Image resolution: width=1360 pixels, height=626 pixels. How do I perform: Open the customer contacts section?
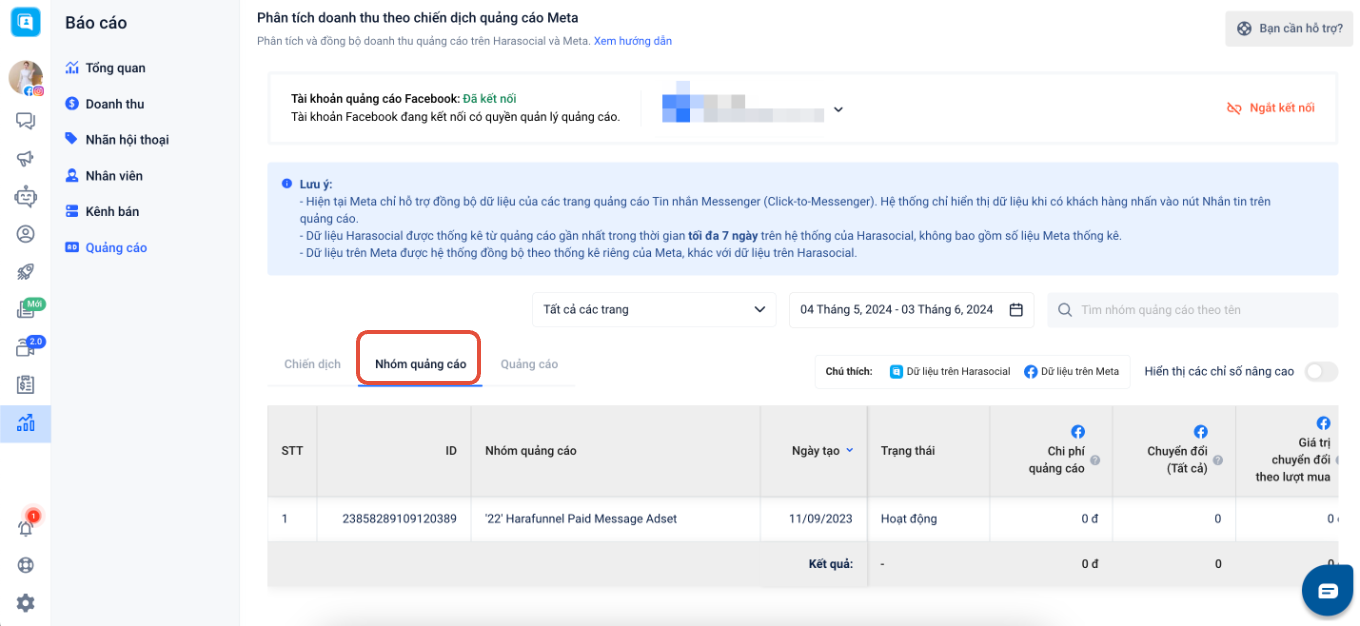tap(25, 233)
